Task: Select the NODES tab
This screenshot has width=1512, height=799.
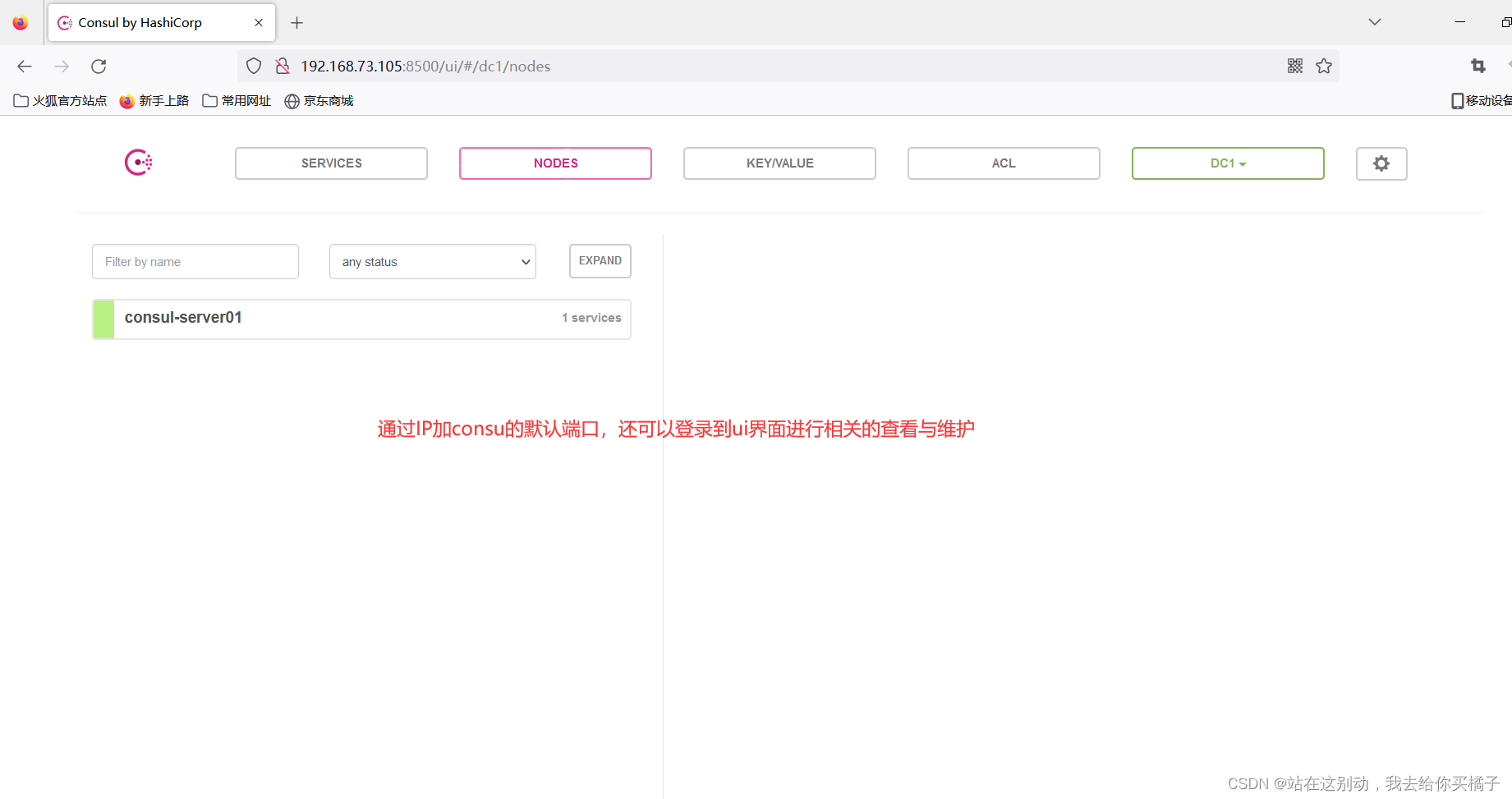Action: 555,163
